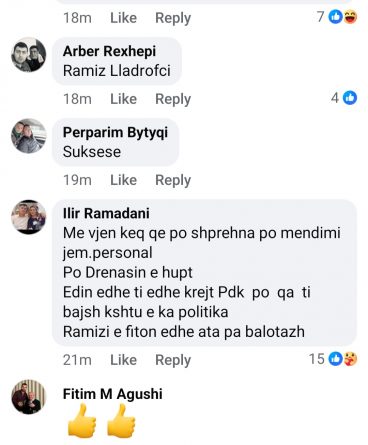This screenshot has width=368, height=445.
Task: Open the Arber Rexhepi name link
Action: (x=109, y=51)
